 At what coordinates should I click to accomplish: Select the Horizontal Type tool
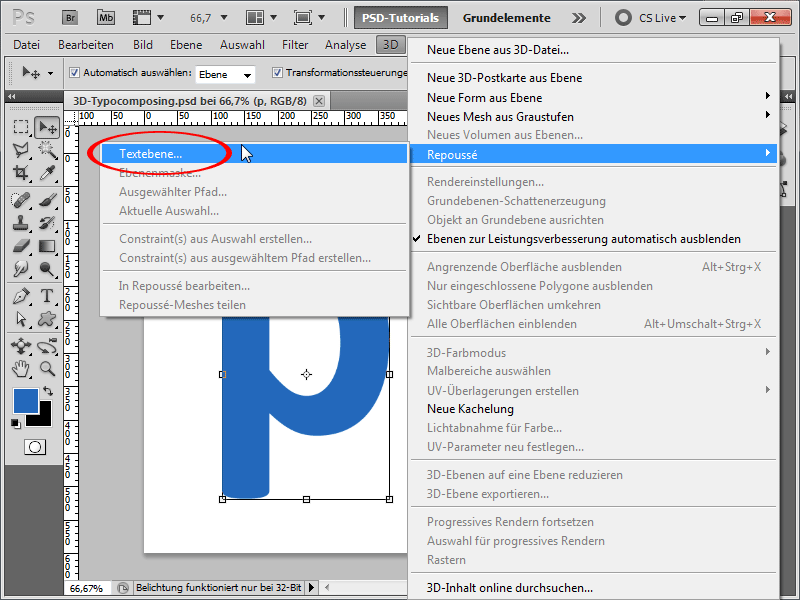click(47, 295)
